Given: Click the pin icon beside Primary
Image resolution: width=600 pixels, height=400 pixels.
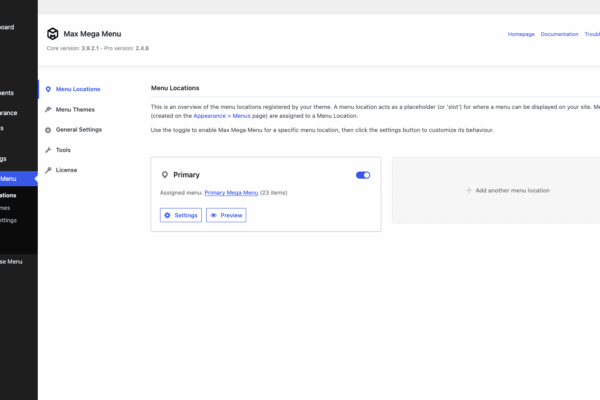Looking at the screenshot, I should pyautogui.click(x=165, y=175).
